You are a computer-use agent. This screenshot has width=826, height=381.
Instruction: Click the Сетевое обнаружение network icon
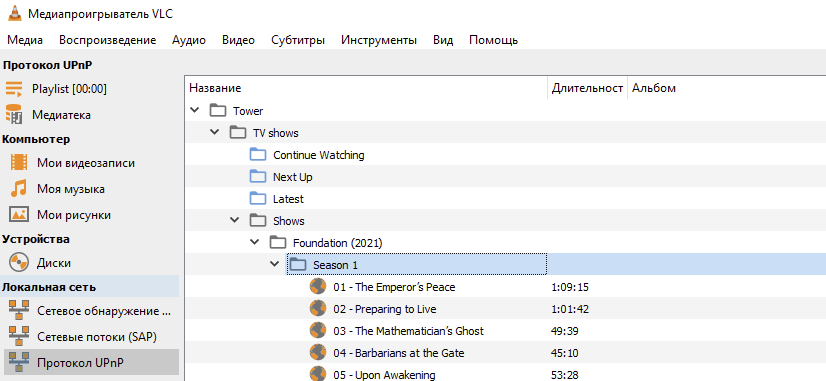[19, 311]
